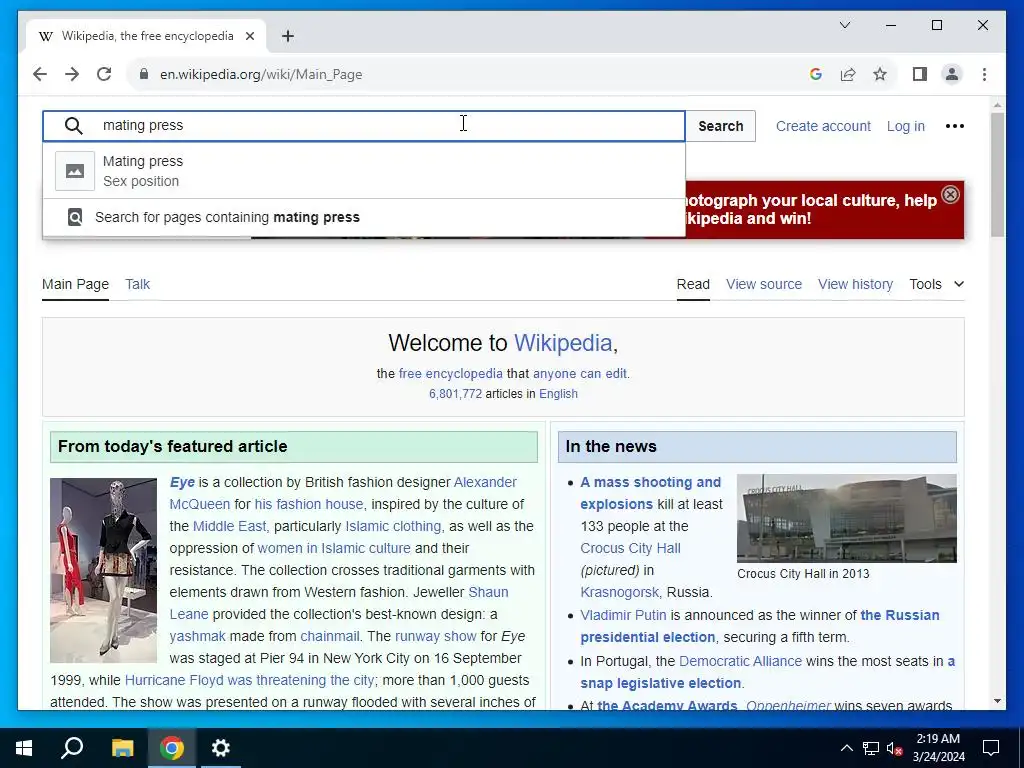Open the anyone can edit link
The height and width of the screenshot is (768, 1024).
click(579, 374)
